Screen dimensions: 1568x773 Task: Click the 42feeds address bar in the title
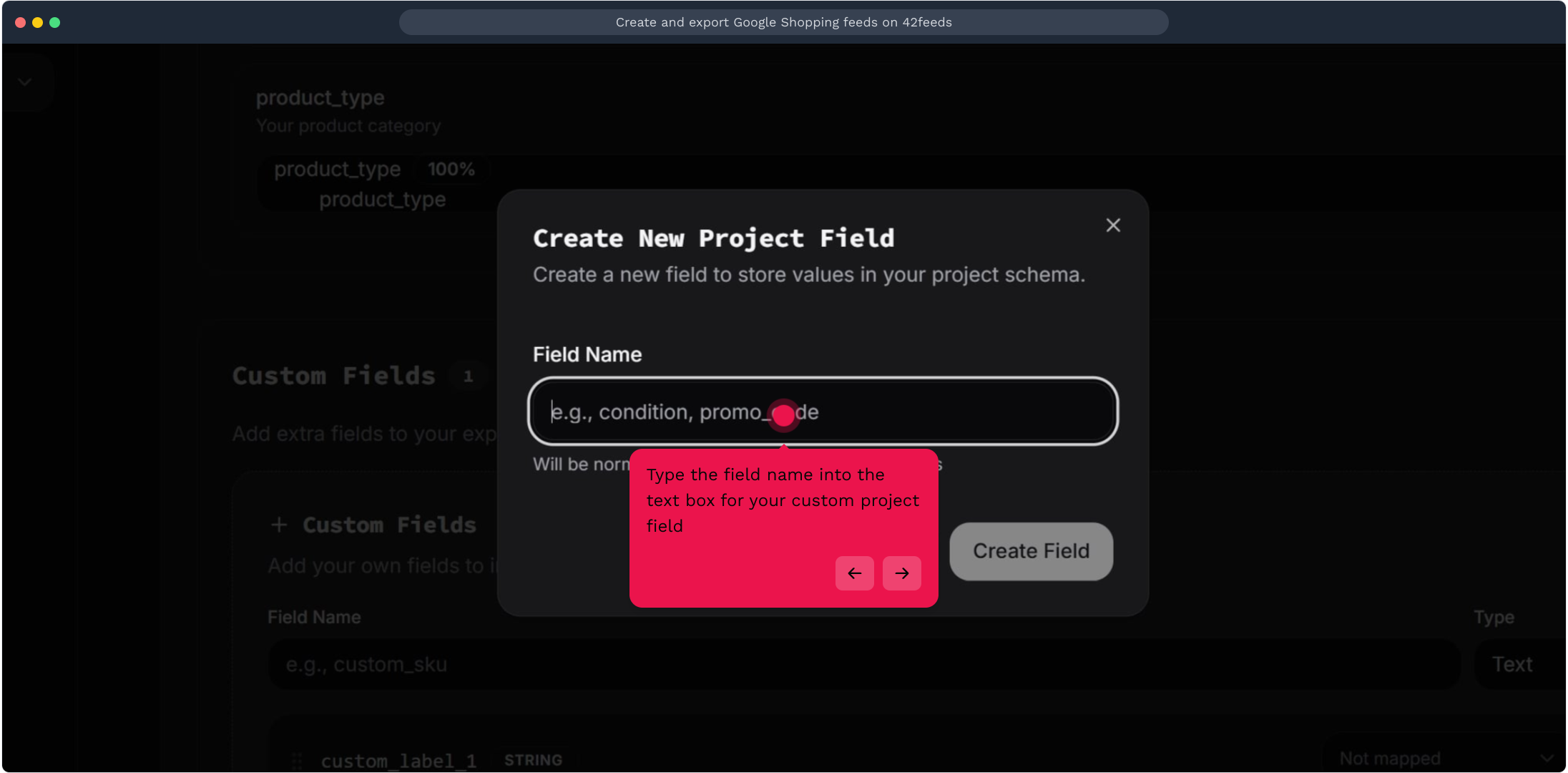click(783, 22)
